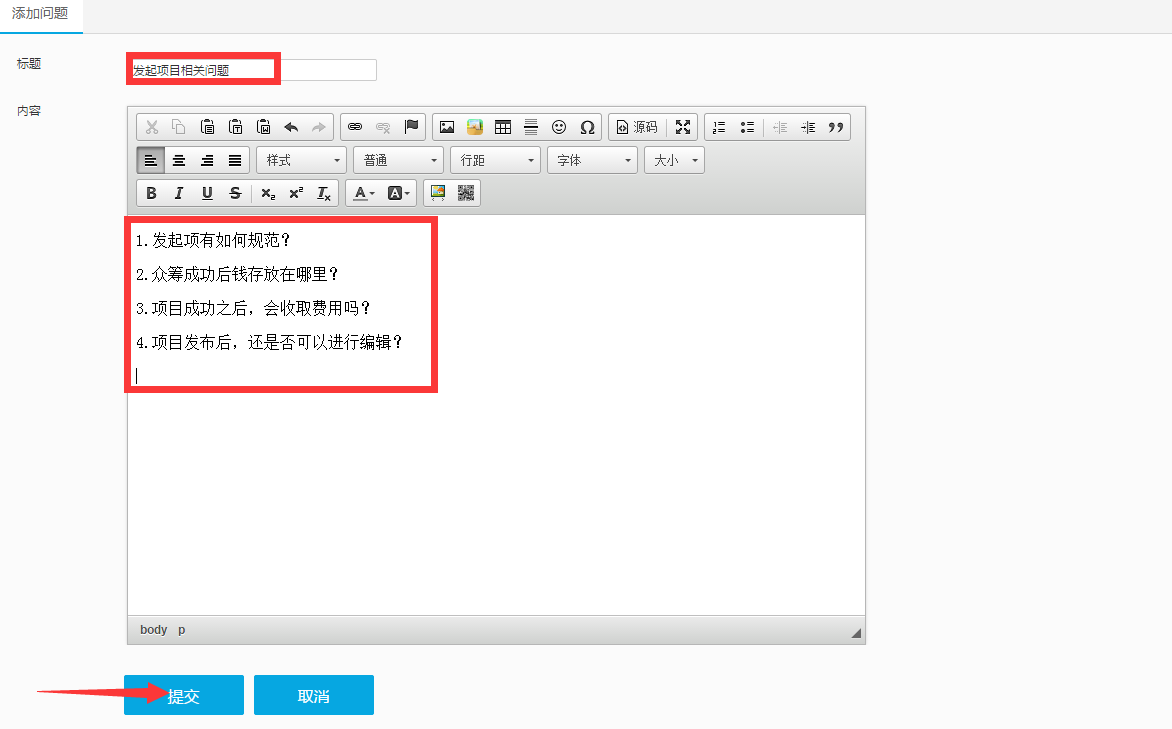The image size is (1172, 729).
Task: Click the 取消 cancel button
Action: point(314,696)
